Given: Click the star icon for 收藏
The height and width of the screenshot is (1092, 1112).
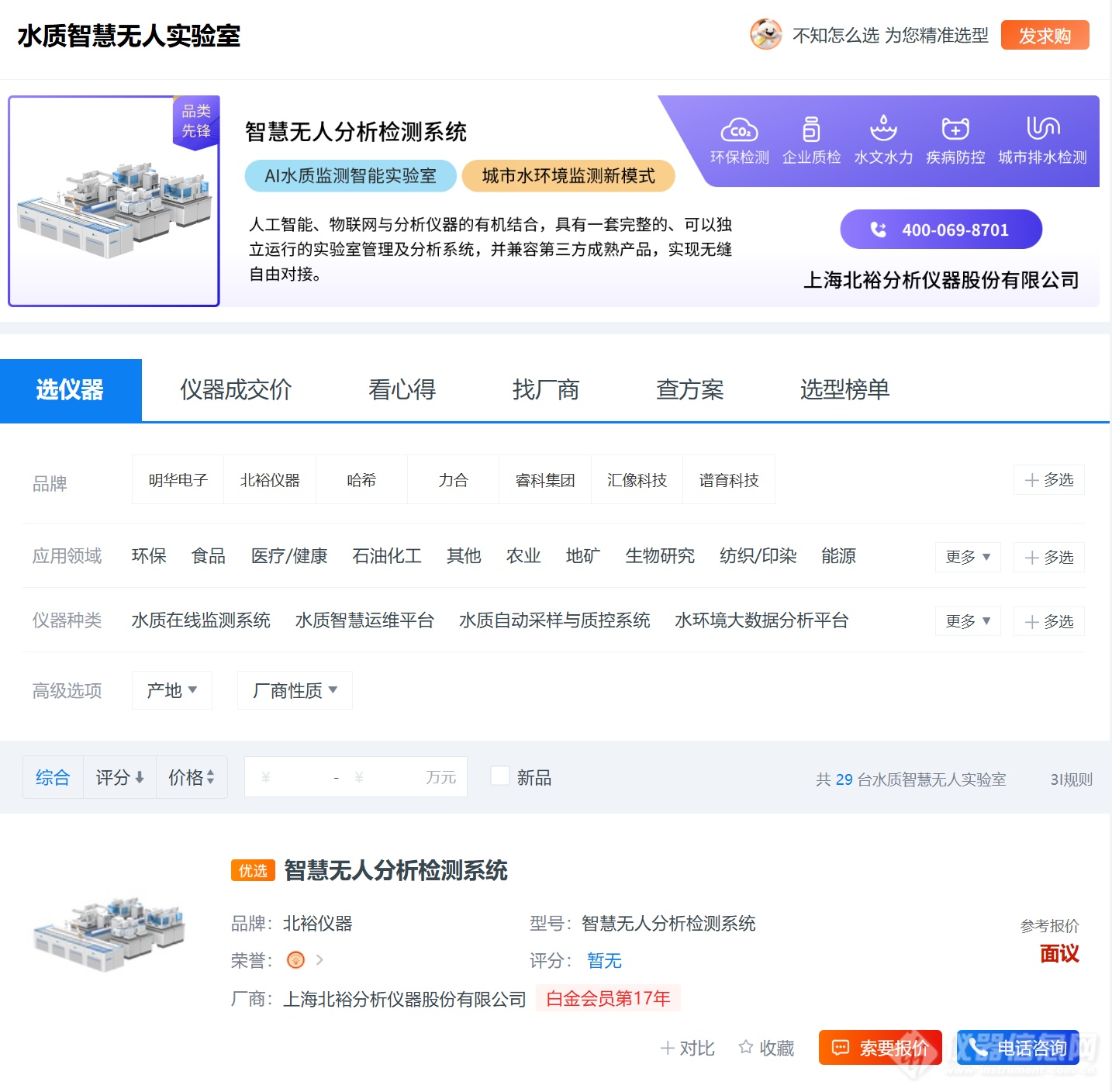Looking at the screenshot, I should [746, 1047].
